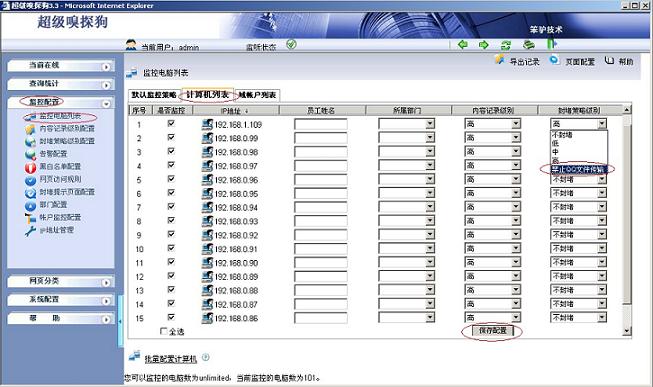Check the 全选 select-all checkbox
Viewport: 653px width, 387px height.
click(x=164, y=331)
